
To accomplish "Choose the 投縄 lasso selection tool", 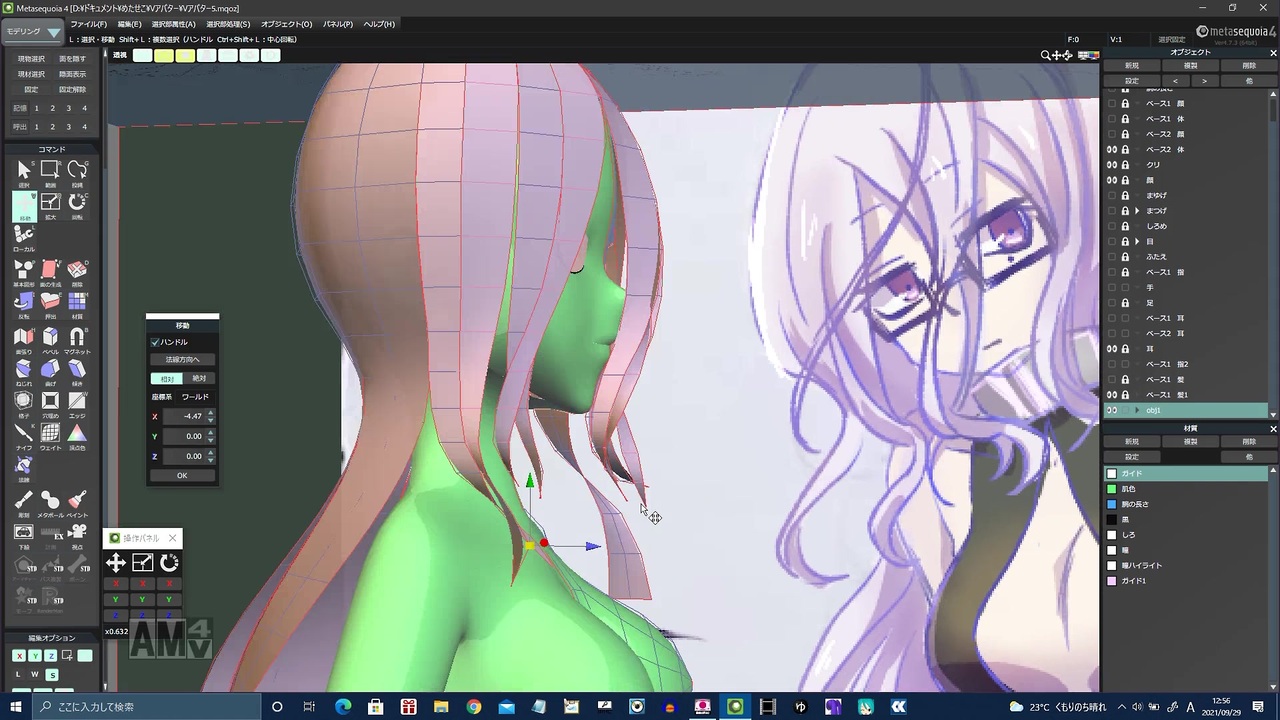I will coord(77,173).
